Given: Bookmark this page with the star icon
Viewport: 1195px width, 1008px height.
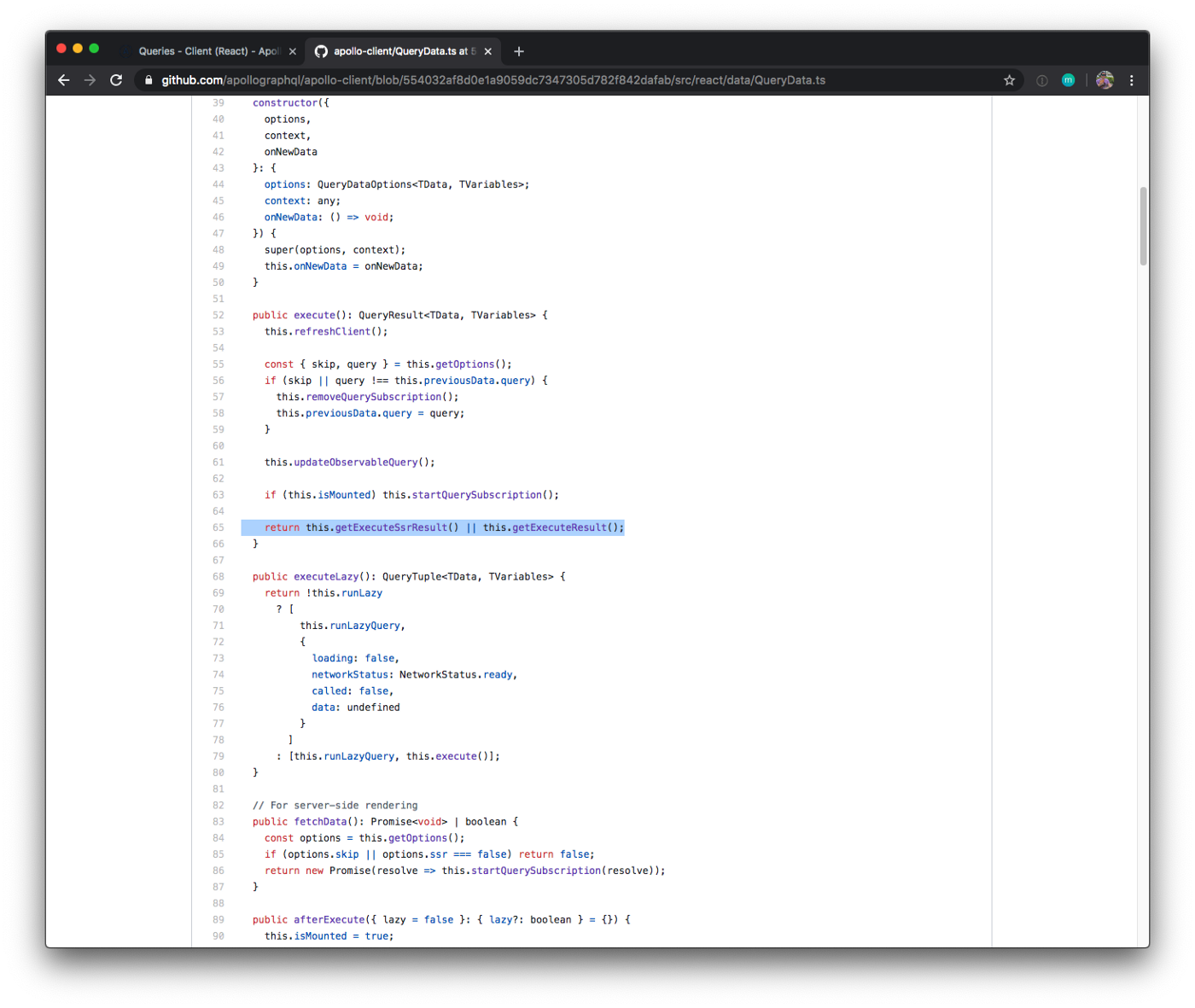Looking at the screenshot, I should [x=1009, y=80].
